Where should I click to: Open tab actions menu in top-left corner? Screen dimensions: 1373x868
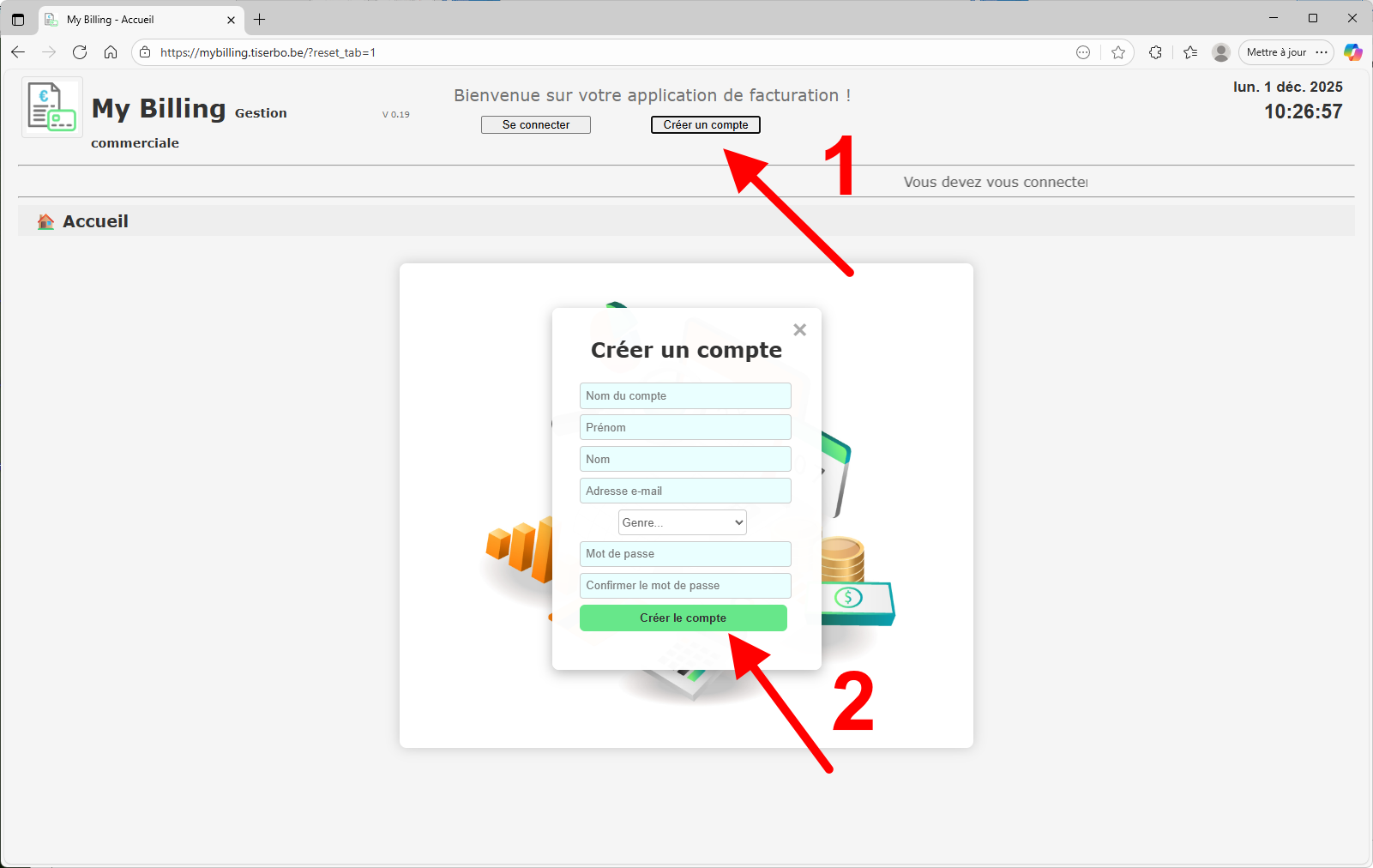point(18,19)
